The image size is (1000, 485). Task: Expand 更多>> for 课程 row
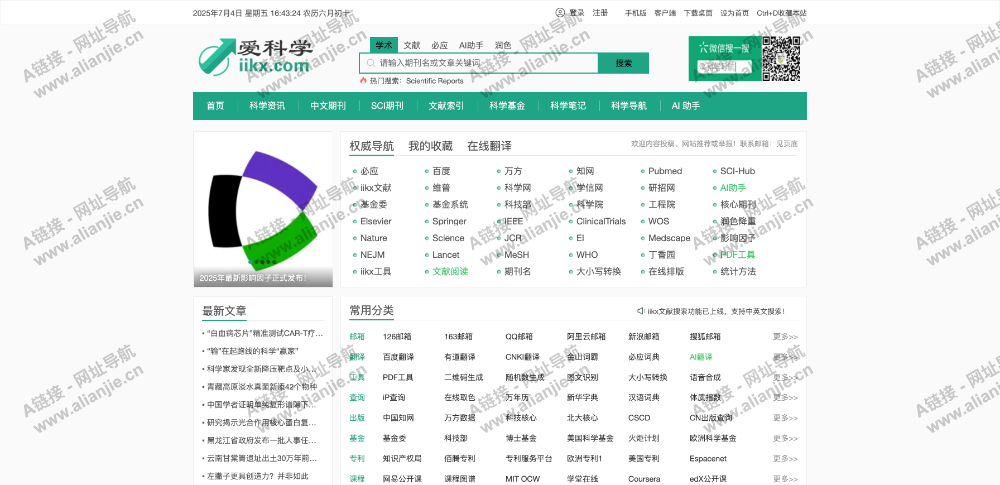coord(785,479)
